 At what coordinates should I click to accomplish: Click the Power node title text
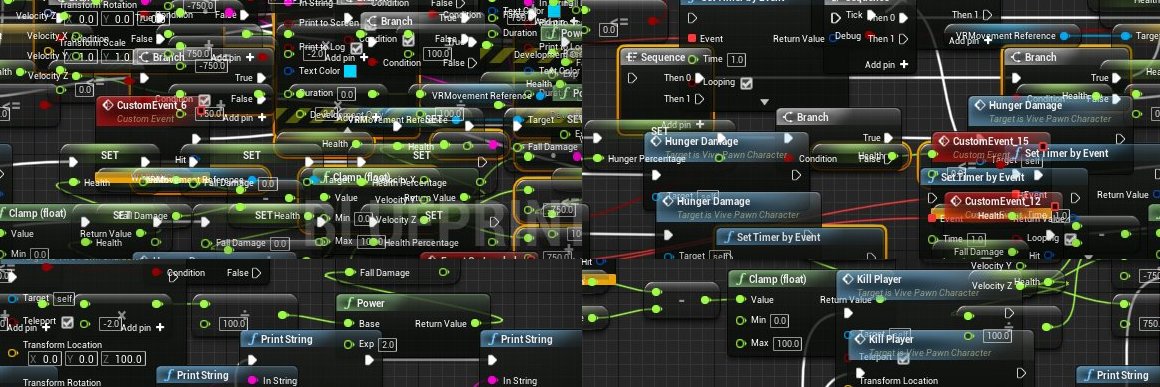371,303
